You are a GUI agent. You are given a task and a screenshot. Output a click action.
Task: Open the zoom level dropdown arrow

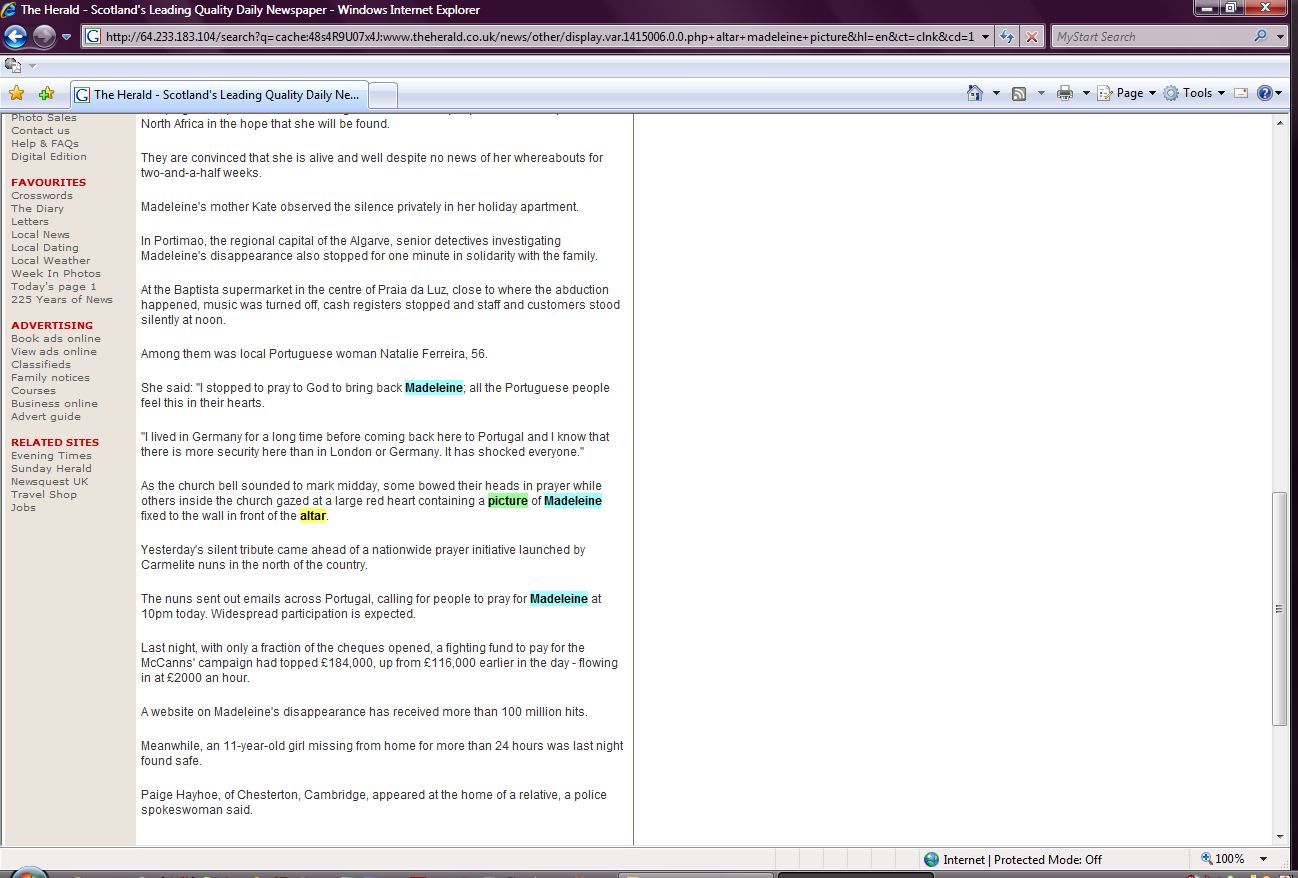pyautogui.click(x=1263, y=859)
